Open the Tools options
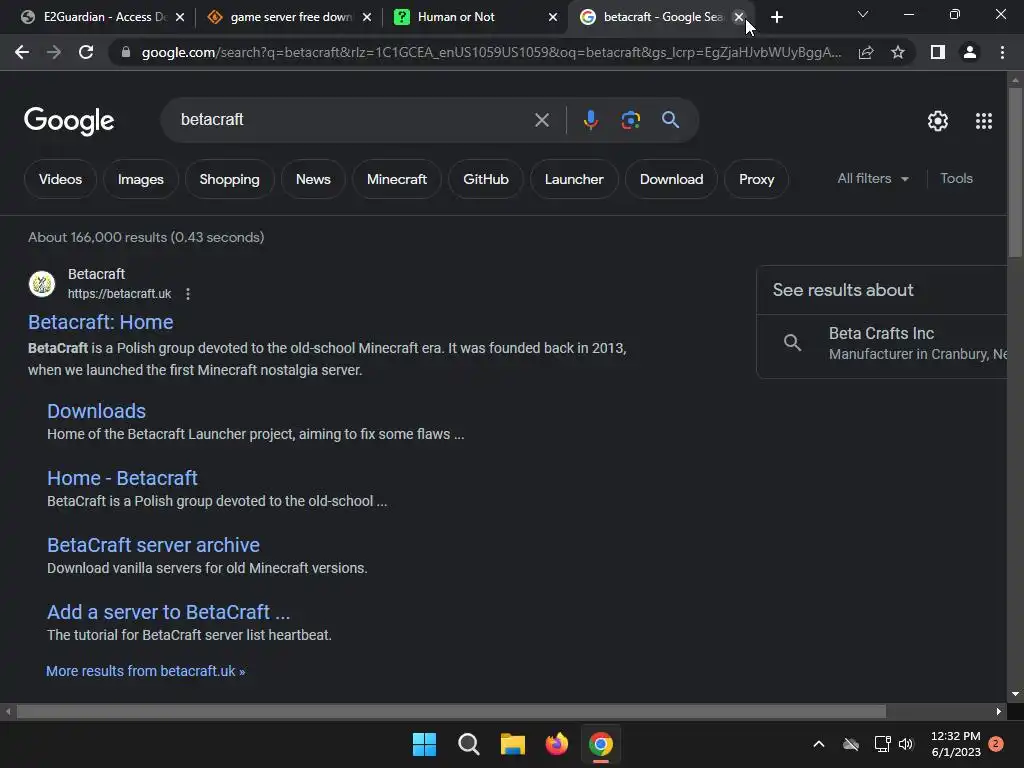This screenshot has height=768, width=1024. [956, 178]
